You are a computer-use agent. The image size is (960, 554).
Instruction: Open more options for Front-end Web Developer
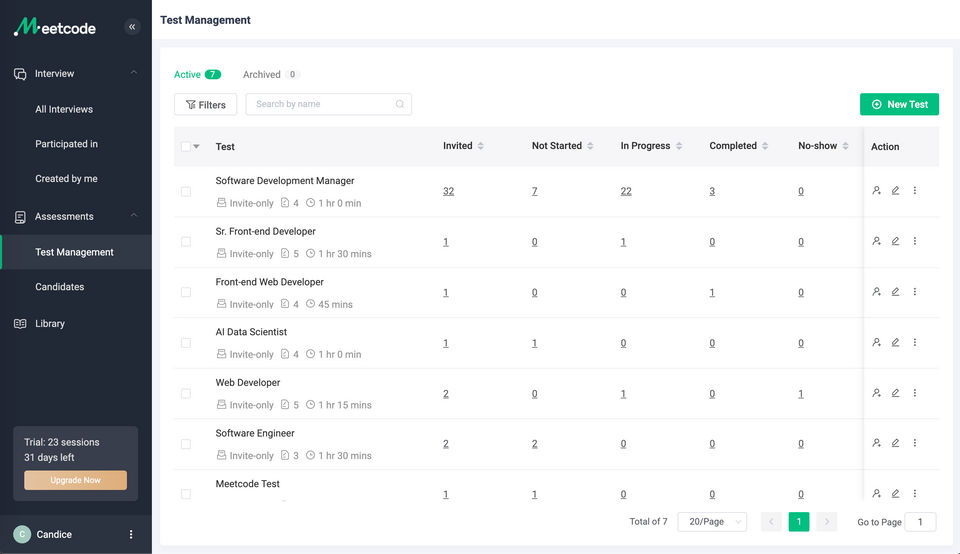(915, 292)
